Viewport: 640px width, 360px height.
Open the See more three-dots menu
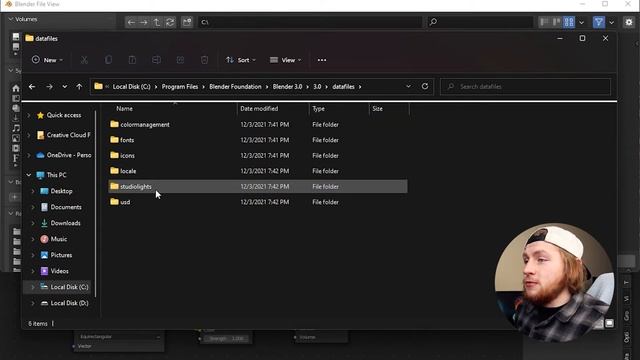pos(322,60)
